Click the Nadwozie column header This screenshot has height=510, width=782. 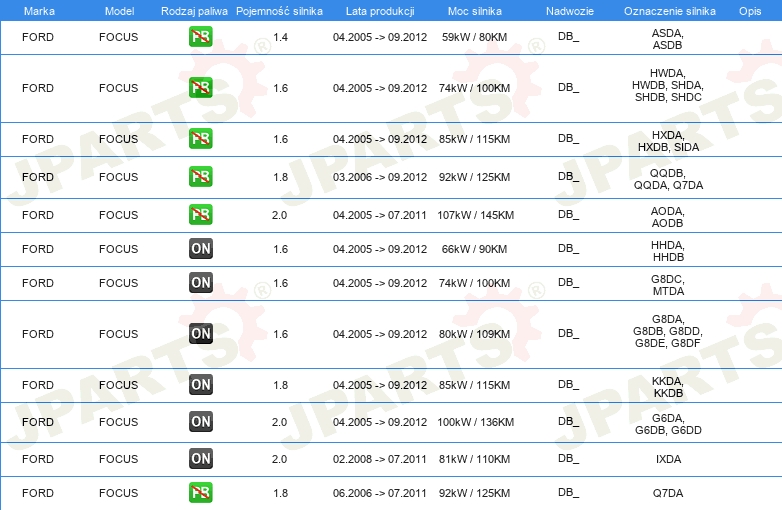(570, 11)
